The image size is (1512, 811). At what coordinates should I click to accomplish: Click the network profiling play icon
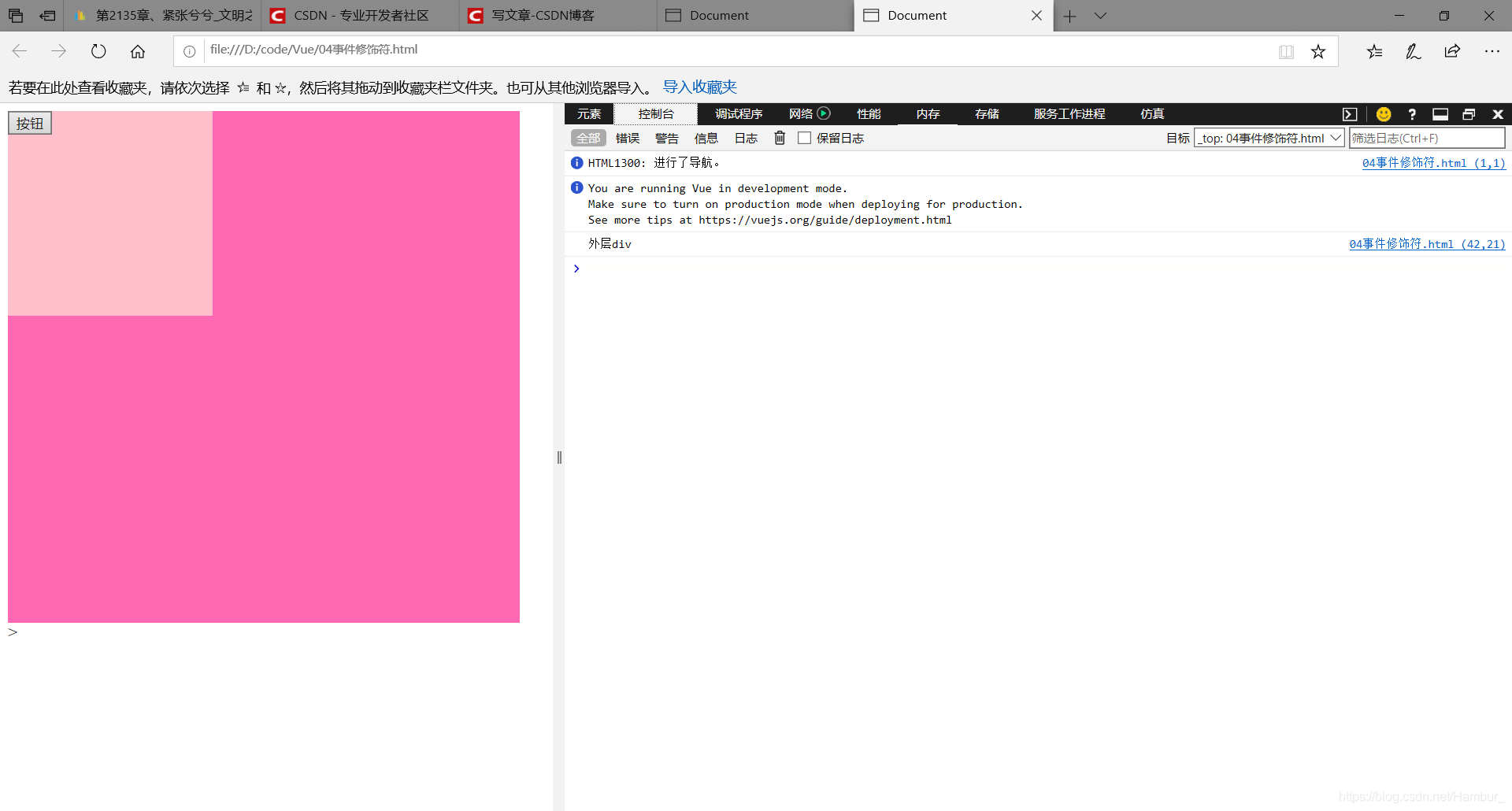point(824,113)
